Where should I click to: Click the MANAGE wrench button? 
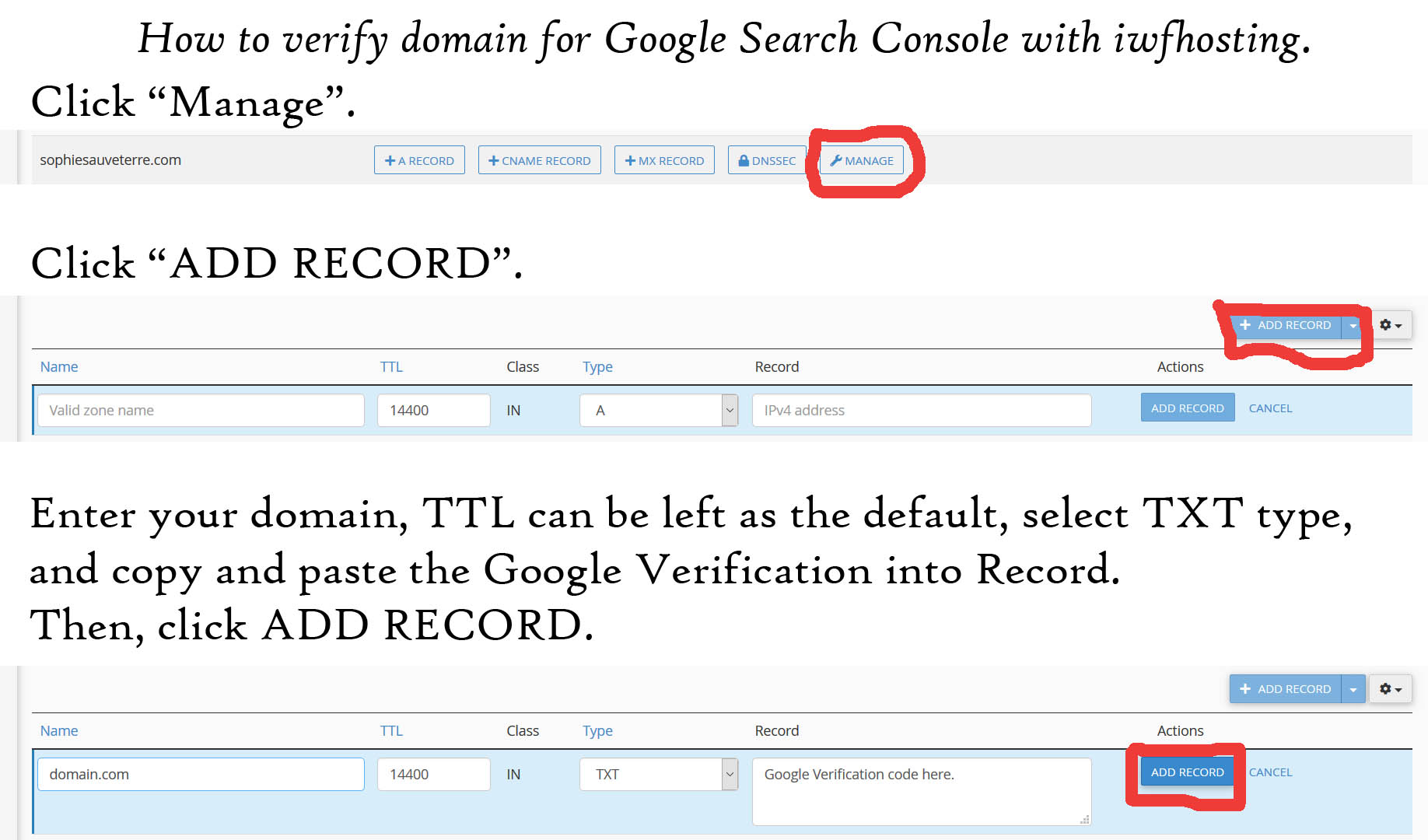[x=862, y=160]
